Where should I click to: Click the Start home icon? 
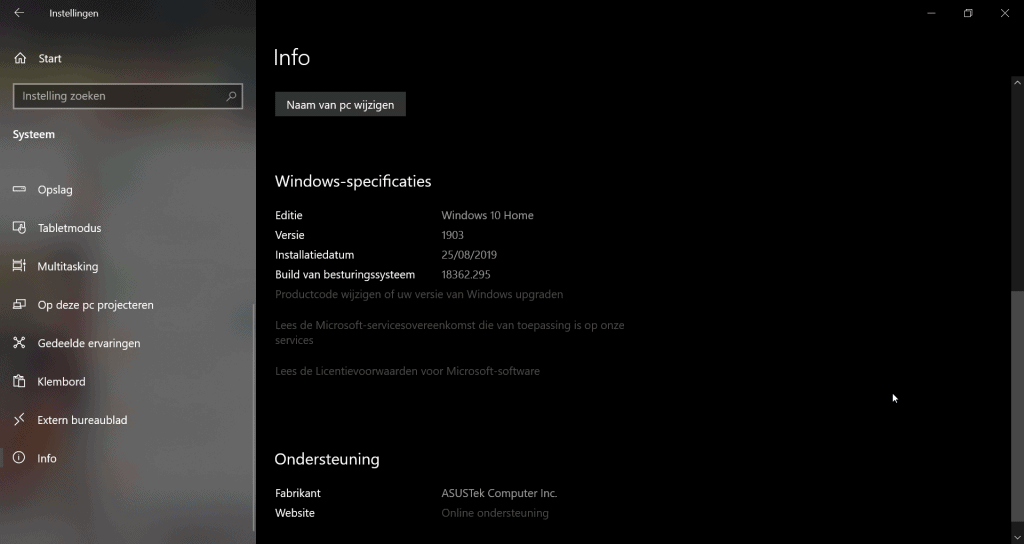[x=20, y=58]
